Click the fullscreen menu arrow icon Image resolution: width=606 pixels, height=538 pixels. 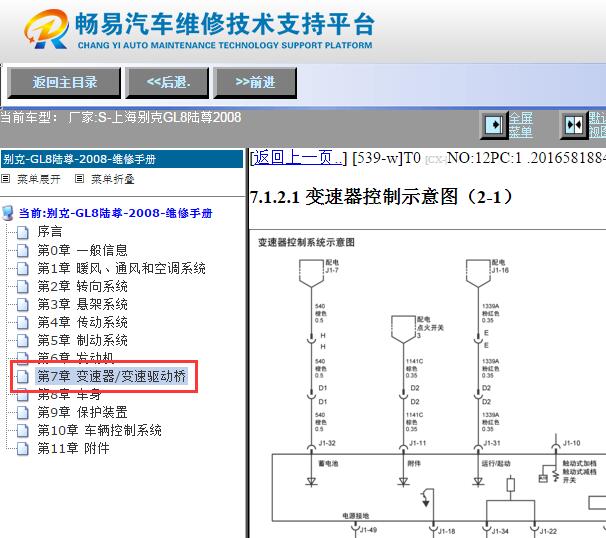pyautogui.click(x=494, y=125)
